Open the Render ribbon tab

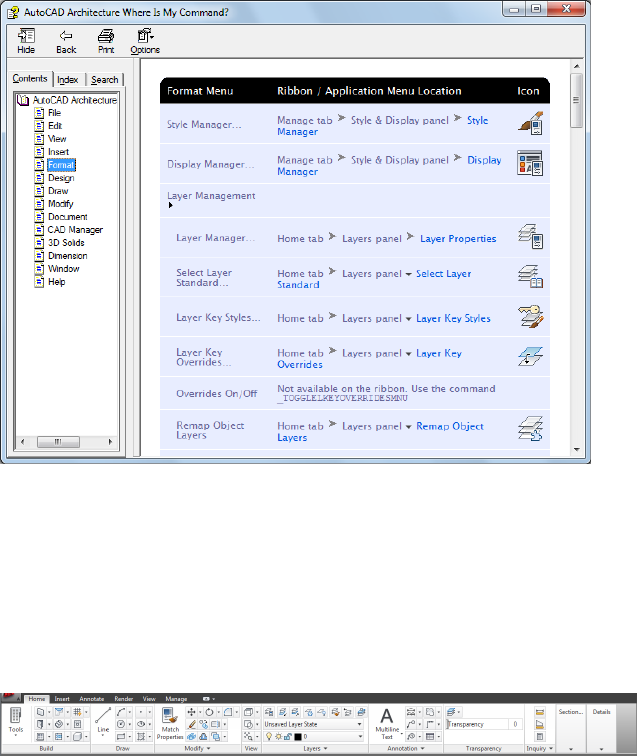(x=123, y=699)
